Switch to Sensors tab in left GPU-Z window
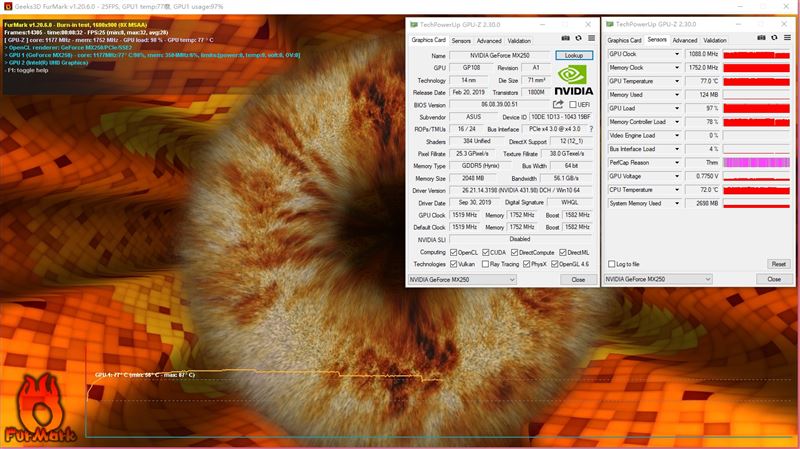 (x=461, y=41)
